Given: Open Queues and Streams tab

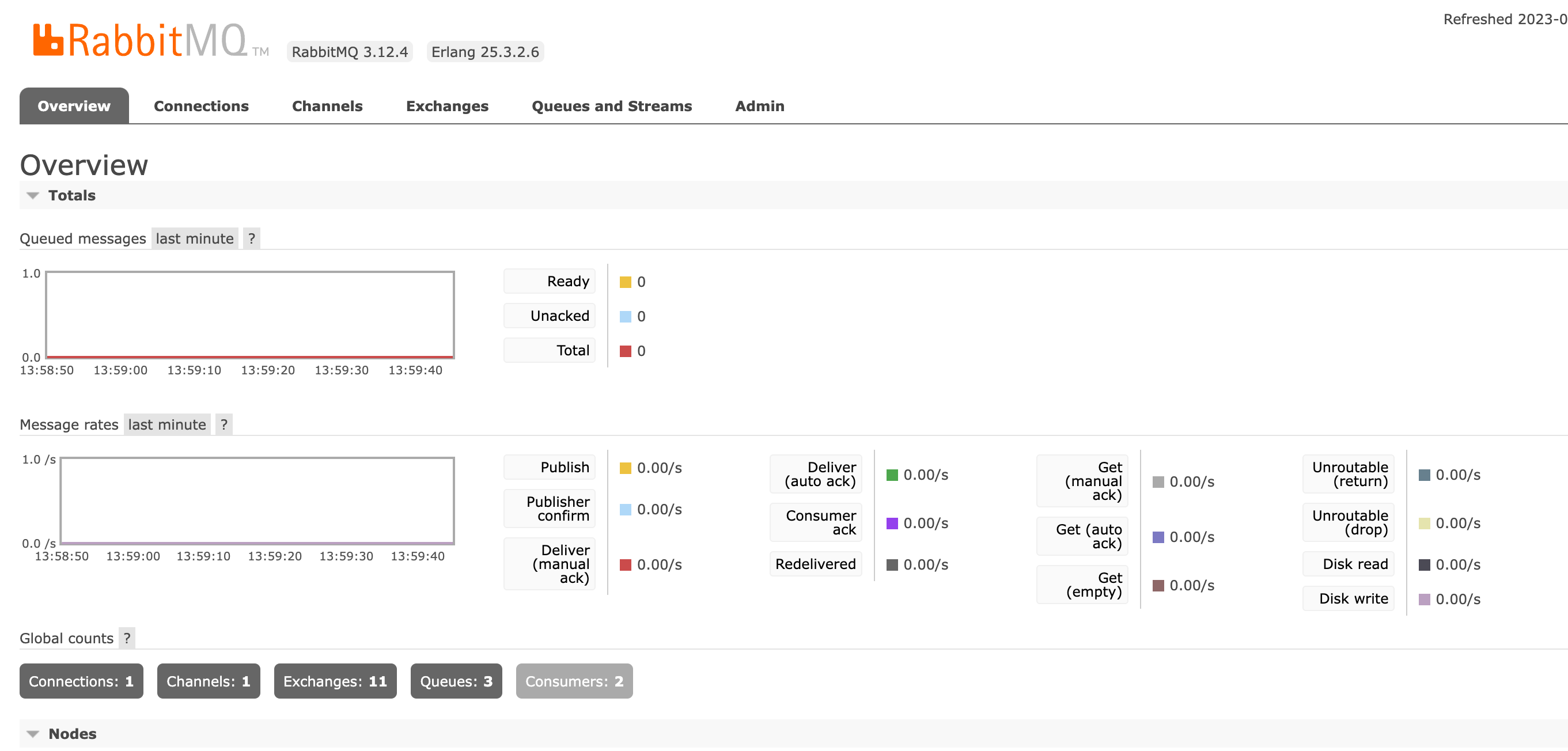Looking at the screenshot, I should click(x=611, y=106).
